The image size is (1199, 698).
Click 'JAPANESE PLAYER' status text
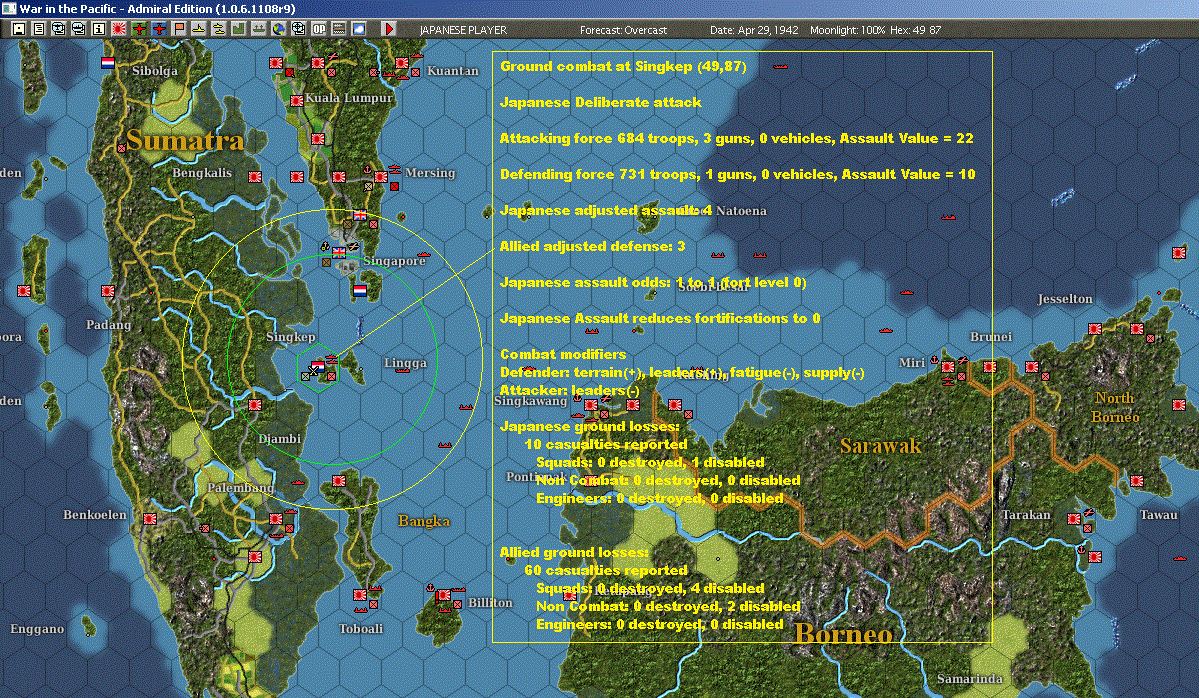[x=463, y=30]
